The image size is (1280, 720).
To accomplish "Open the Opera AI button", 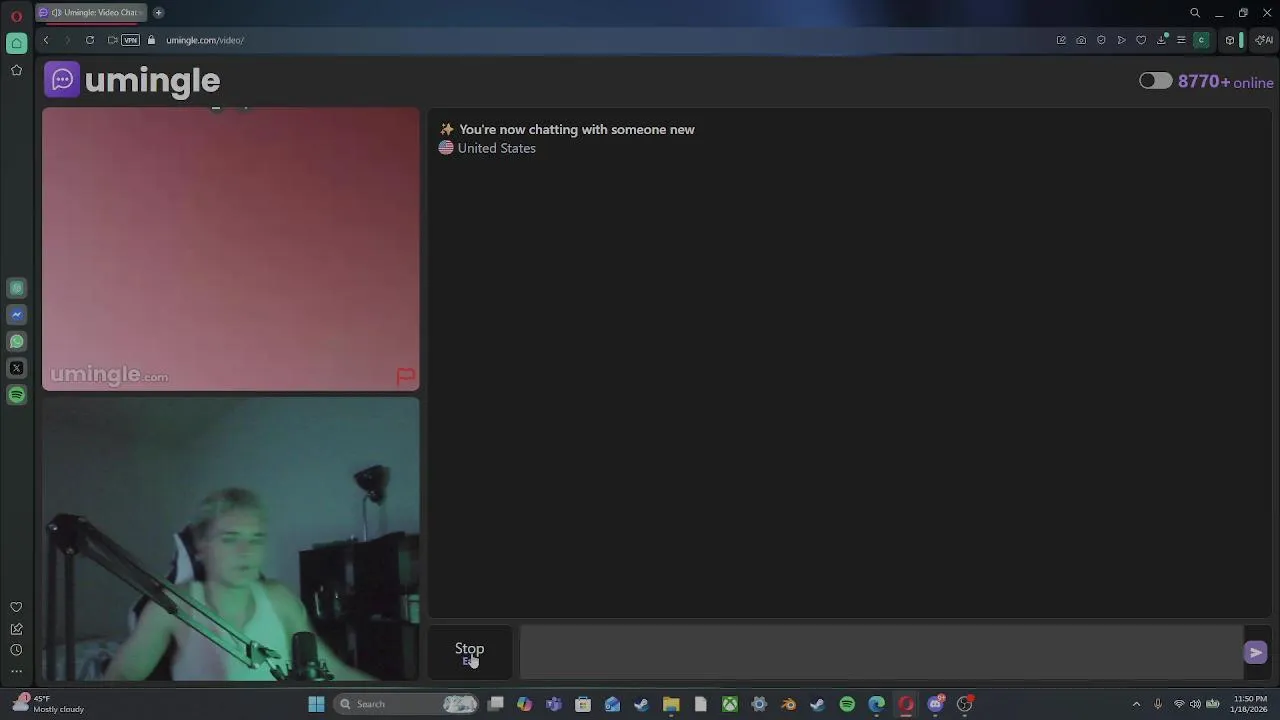I will (1264, 40).
